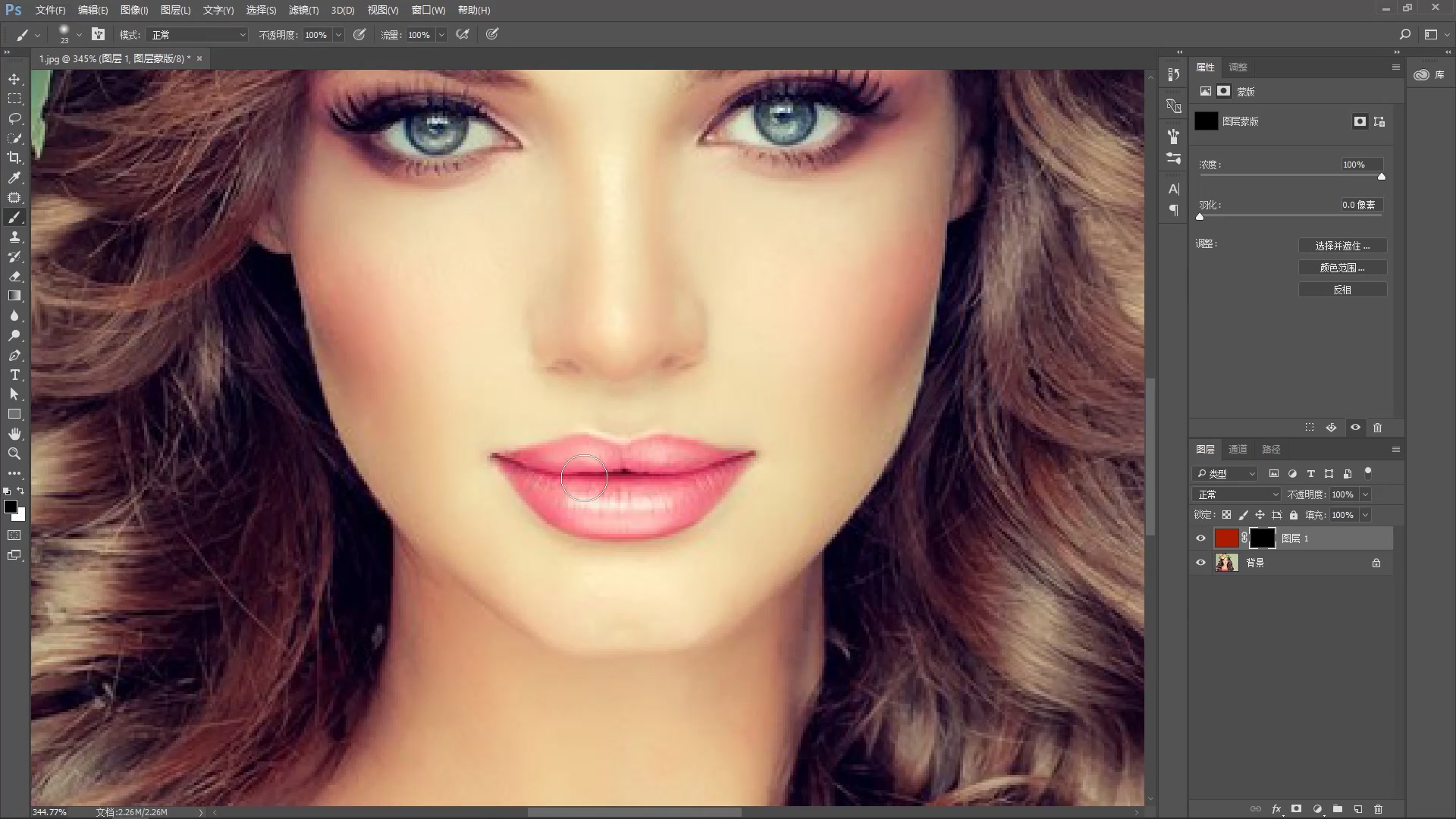Open the 窗口(W) menu

pyautogui.click(x=428, y=10)
